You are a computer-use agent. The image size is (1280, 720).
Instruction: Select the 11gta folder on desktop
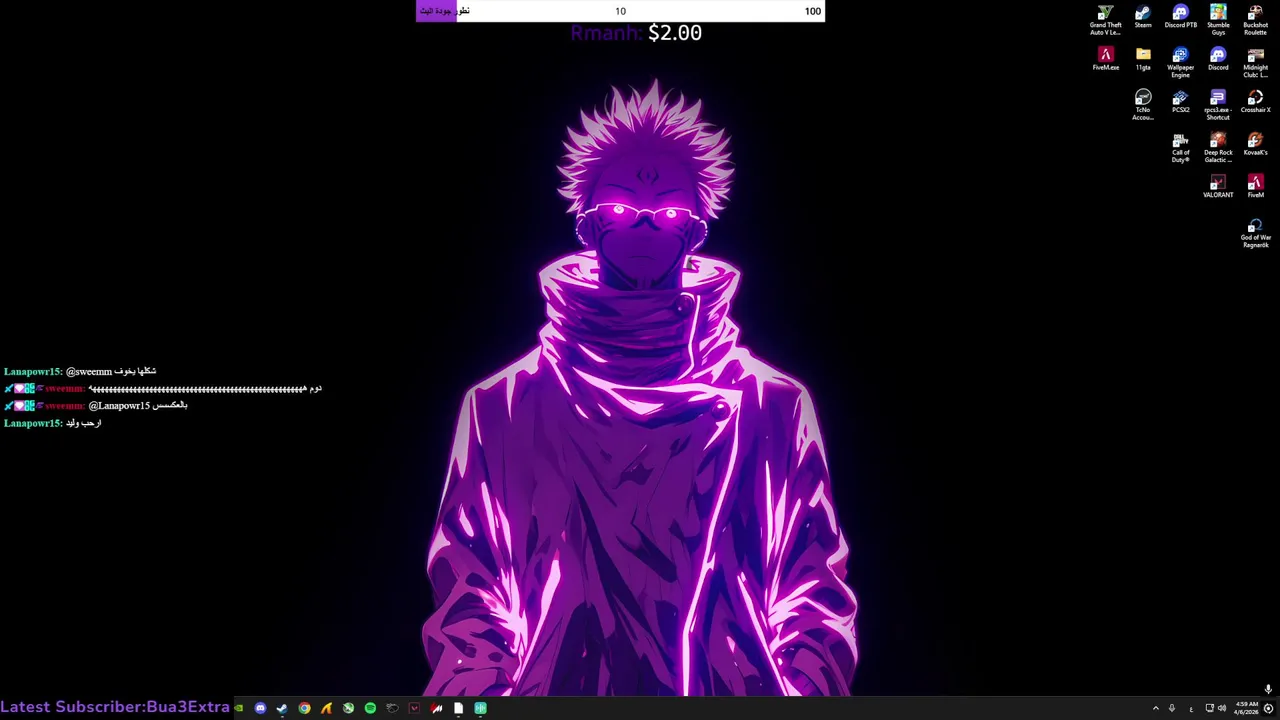pyautogui.click(x=1143, y=59)
